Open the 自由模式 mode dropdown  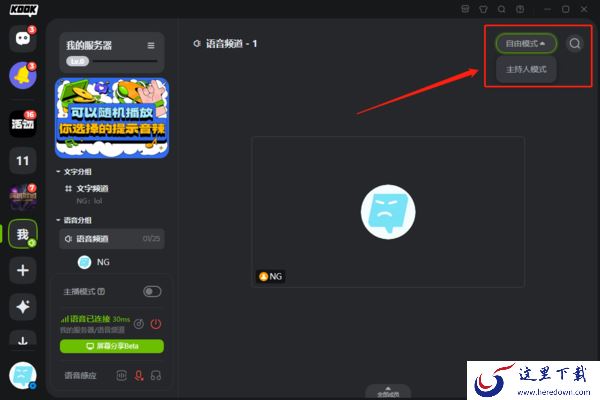pyautogui.click(x=526, y=44)
